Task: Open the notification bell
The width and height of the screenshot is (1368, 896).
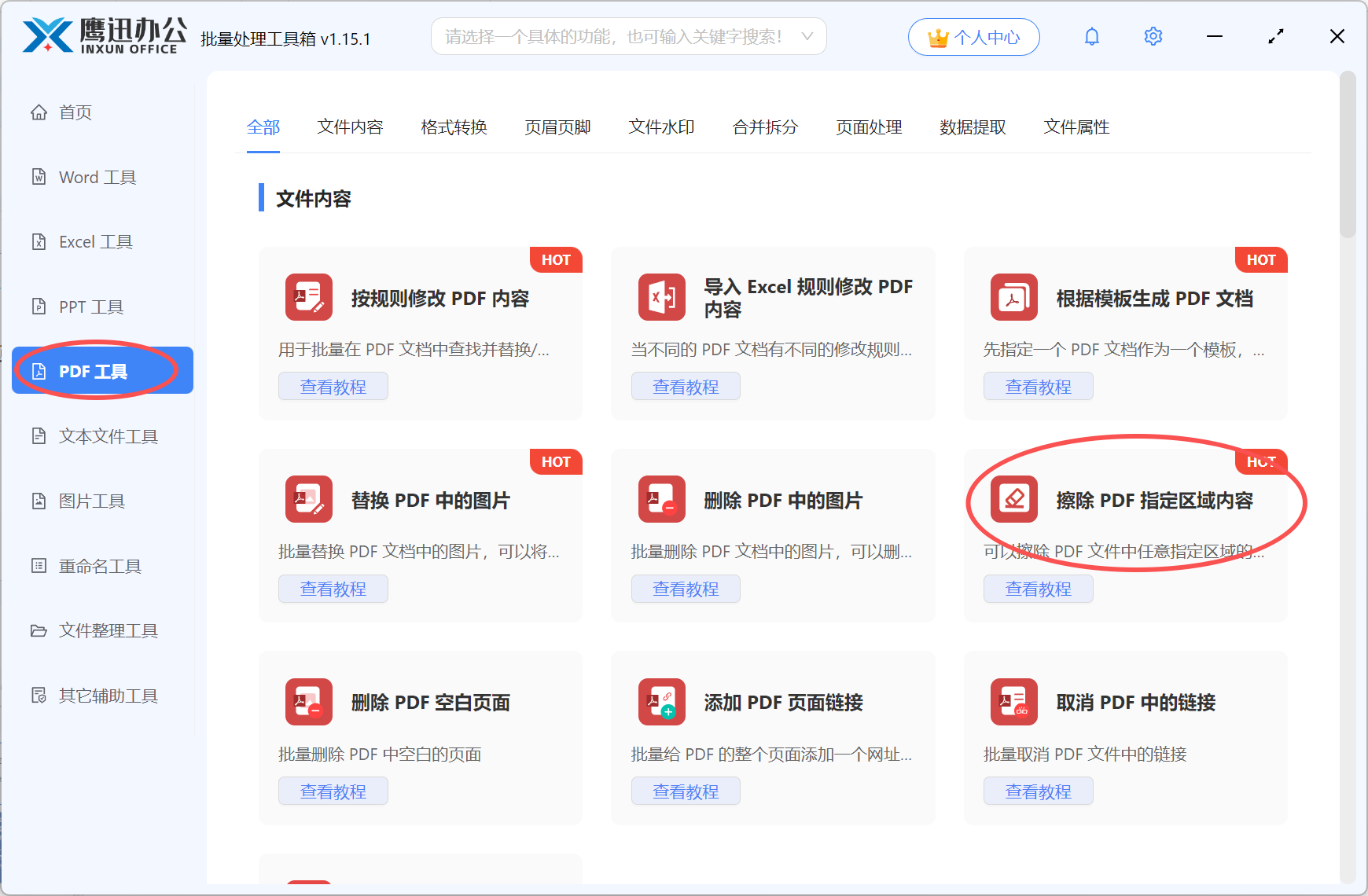Action: click(1091, 35)
